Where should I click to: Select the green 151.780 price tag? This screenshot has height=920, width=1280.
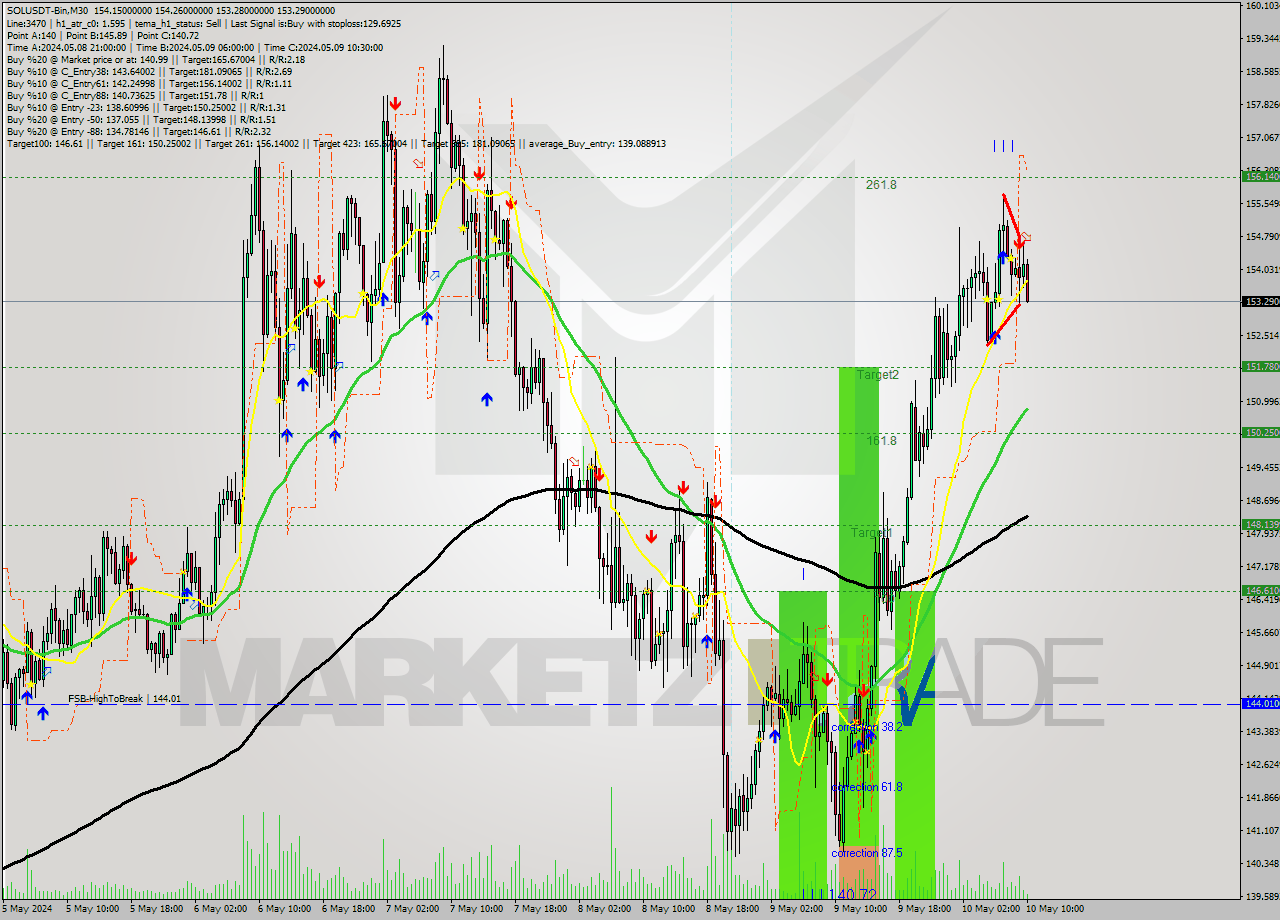pos(1260,367)
